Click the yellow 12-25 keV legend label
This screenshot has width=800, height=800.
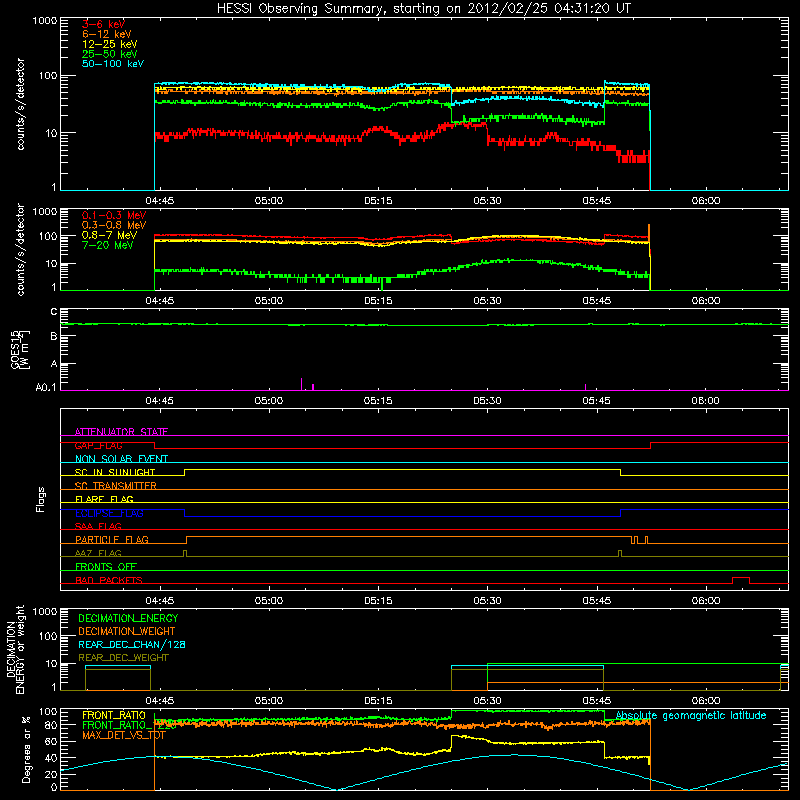(x=110, y=44)
